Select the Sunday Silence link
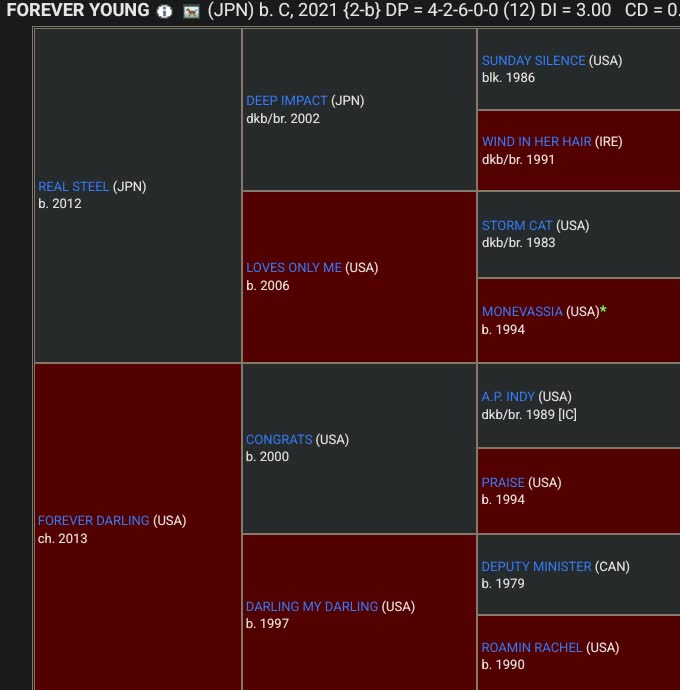The height and width of the screenshot is (690, 680). (533, 61)
